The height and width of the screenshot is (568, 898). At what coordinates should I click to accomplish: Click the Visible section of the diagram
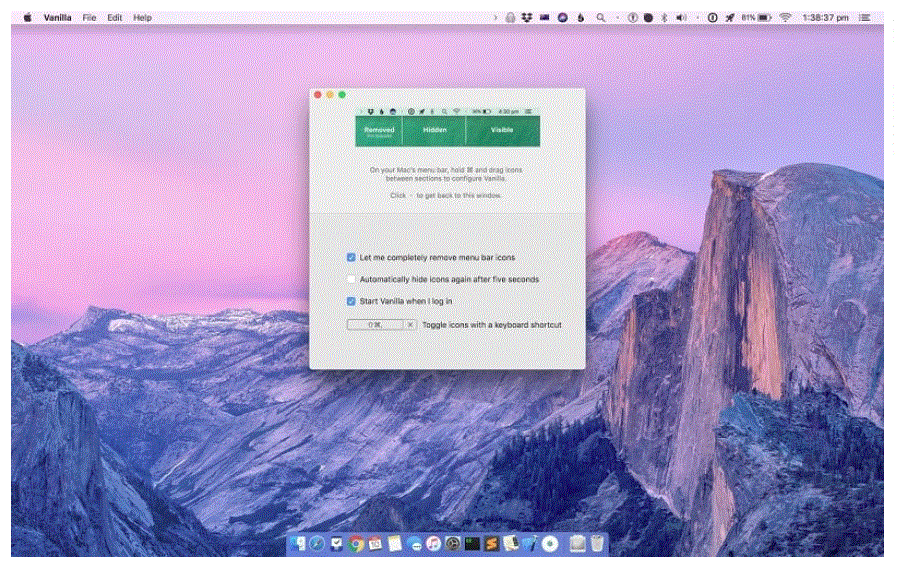click(502, 131)
